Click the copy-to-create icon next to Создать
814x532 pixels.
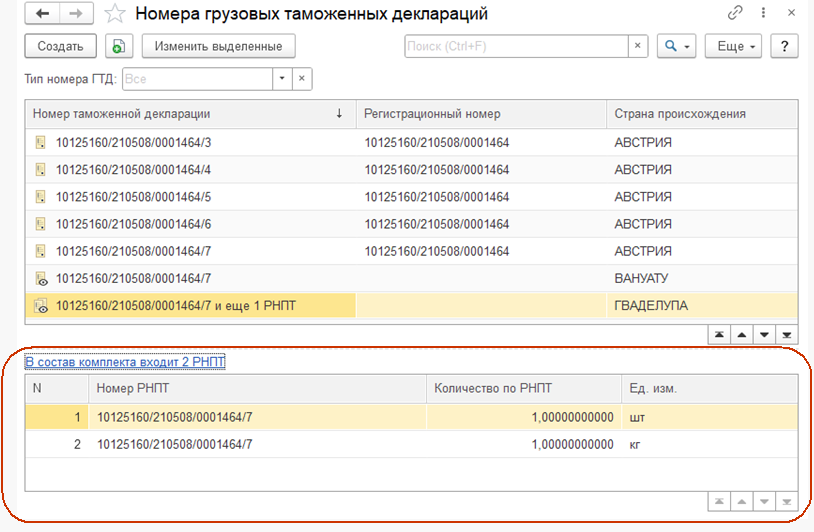coord(119,46)
